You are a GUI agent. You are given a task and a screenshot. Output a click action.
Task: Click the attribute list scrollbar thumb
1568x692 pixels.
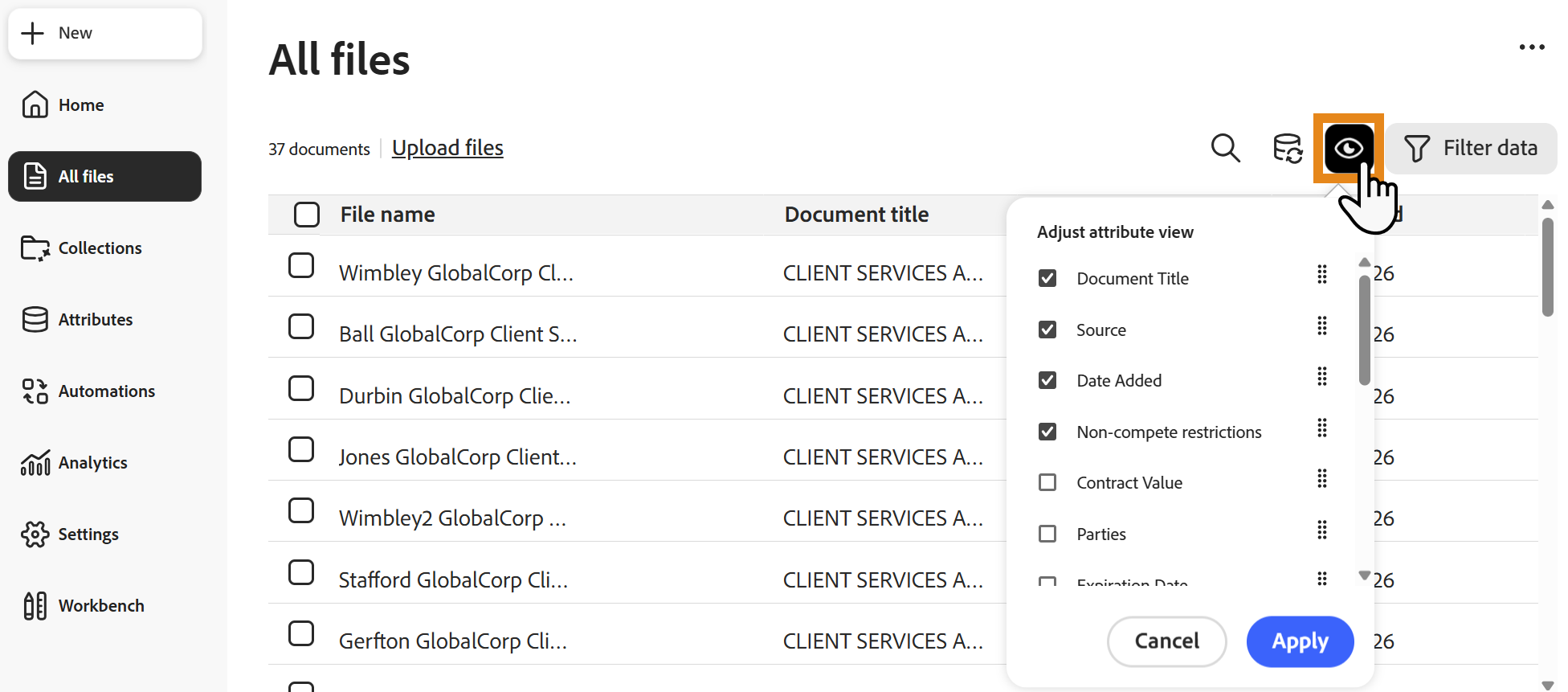coord(1364,330)
